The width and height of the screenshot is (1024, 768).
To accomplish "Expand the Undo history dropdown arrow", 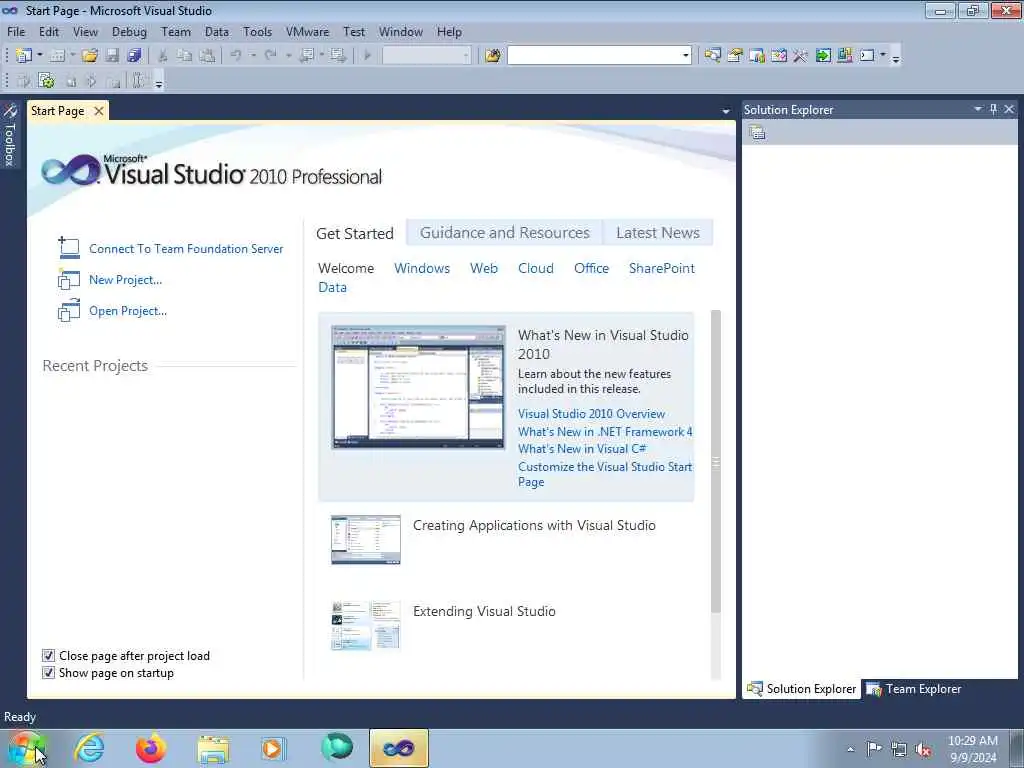I will click(253, 56).
